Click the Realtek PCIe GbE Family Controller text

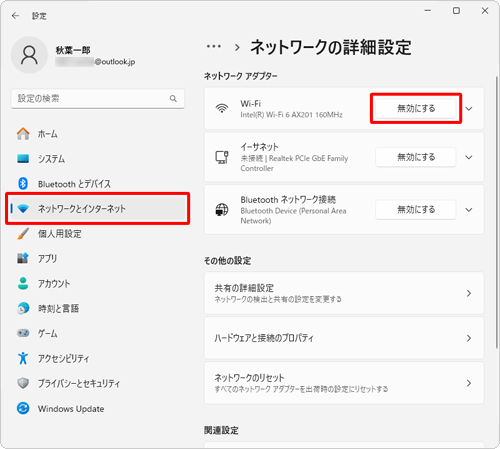[x=294, y=163]
